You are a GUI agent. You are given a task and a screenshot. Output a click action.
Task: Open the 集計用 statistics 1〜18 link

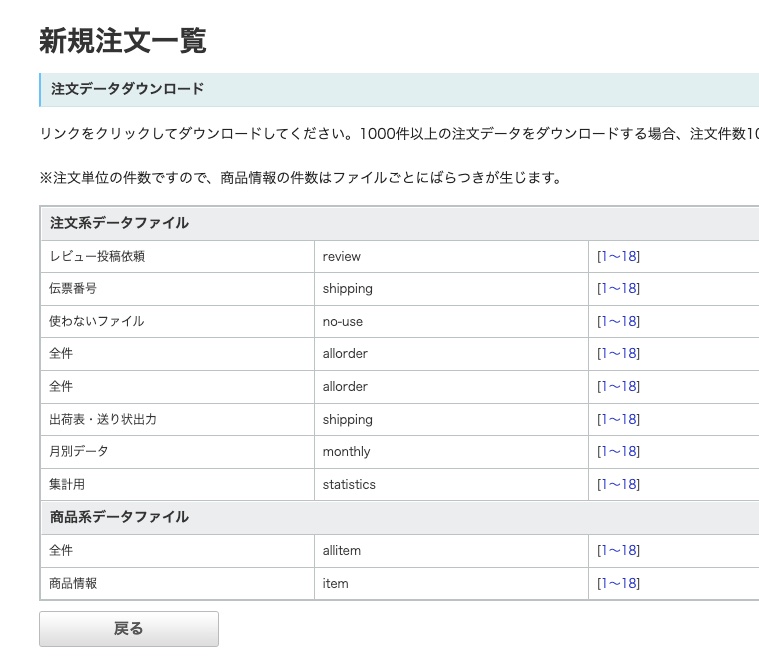pyautogui.click(x=618, y=484)
